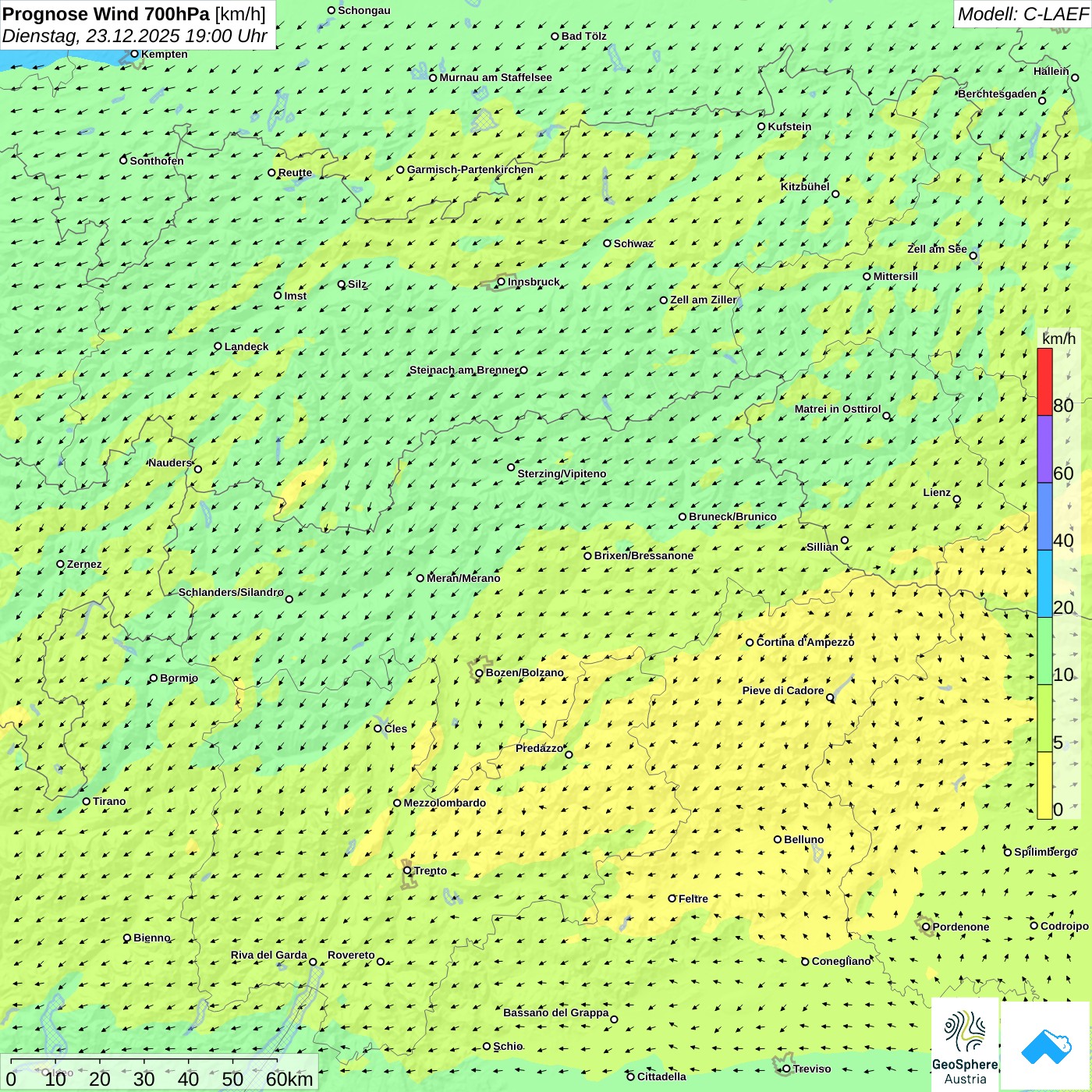Select the purple 60–80 km/h legend swatch
Image resolution: width=1092 pixels, height=1092 pixels.
point(1044,449)
